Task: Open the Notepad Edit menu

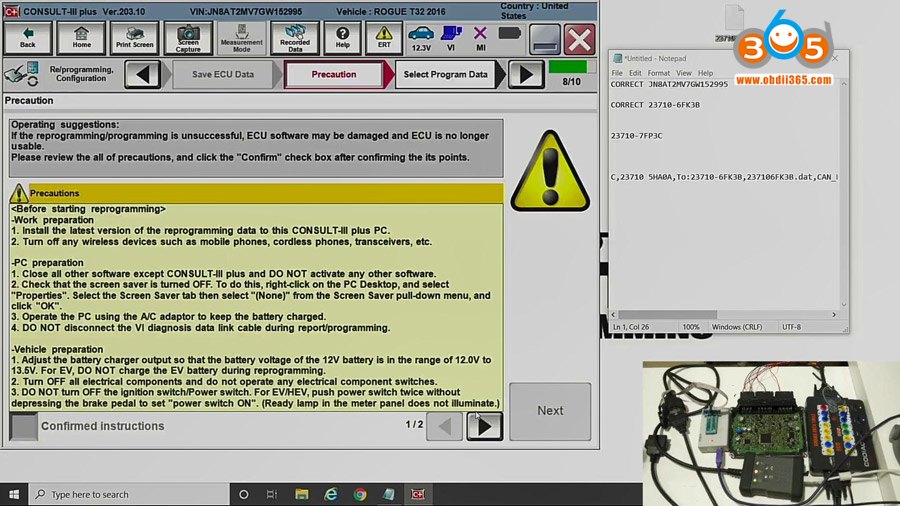Action: coord(635,73)
